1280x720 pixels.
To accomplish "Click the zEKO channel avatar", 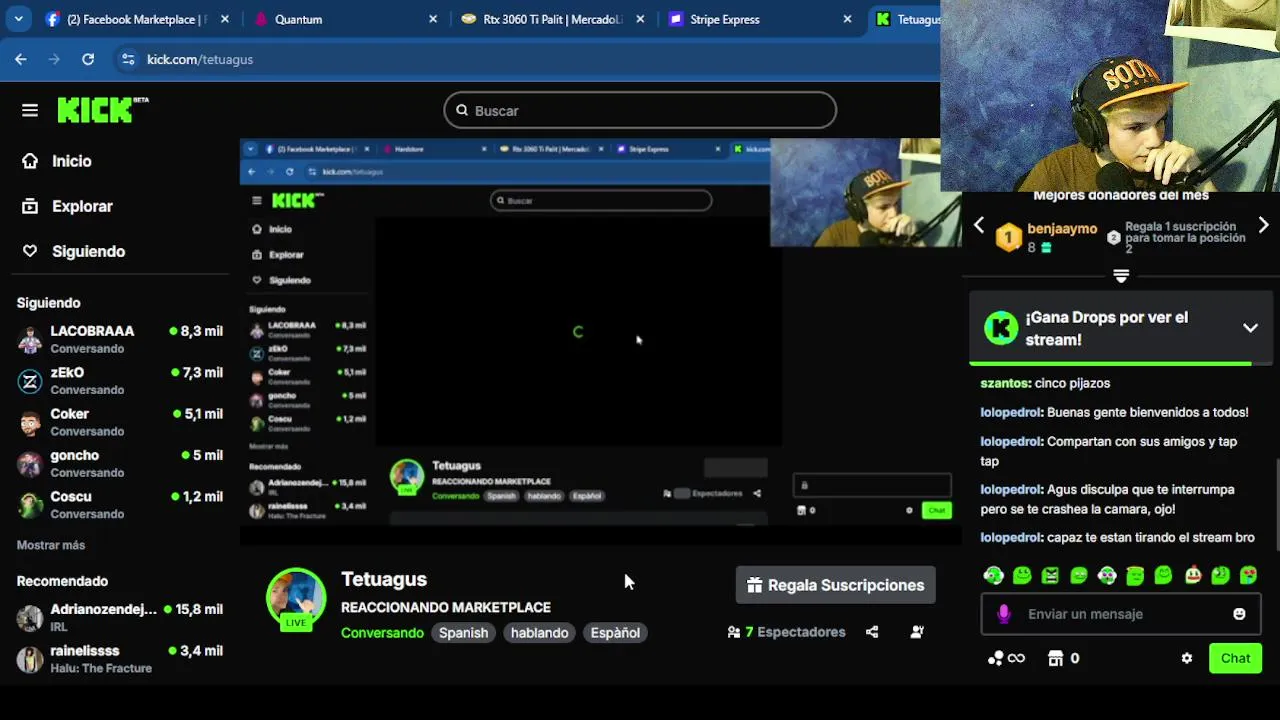I will click(31, 381).
